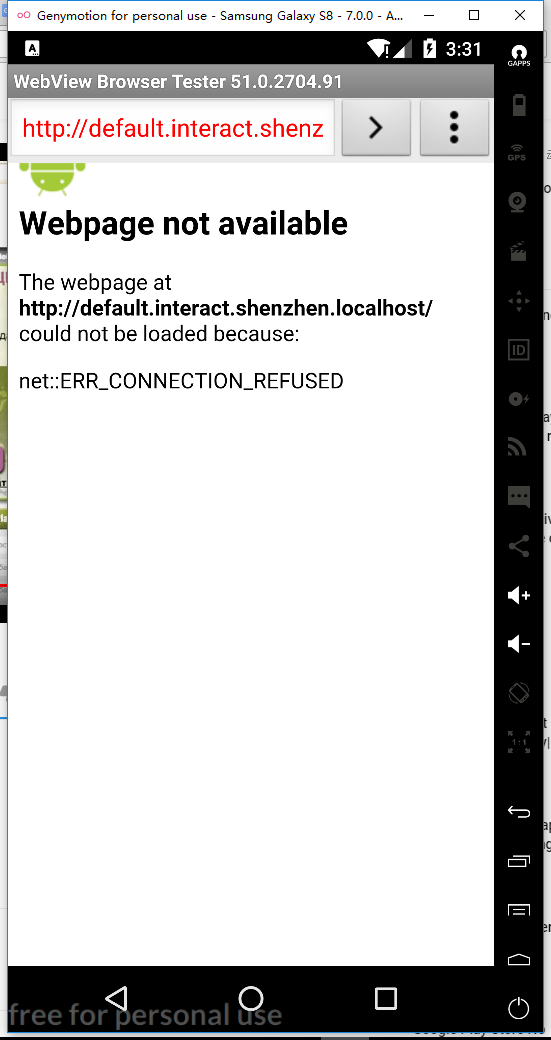
Task: Toggle device screen rotation
Action: pos(519,694)
